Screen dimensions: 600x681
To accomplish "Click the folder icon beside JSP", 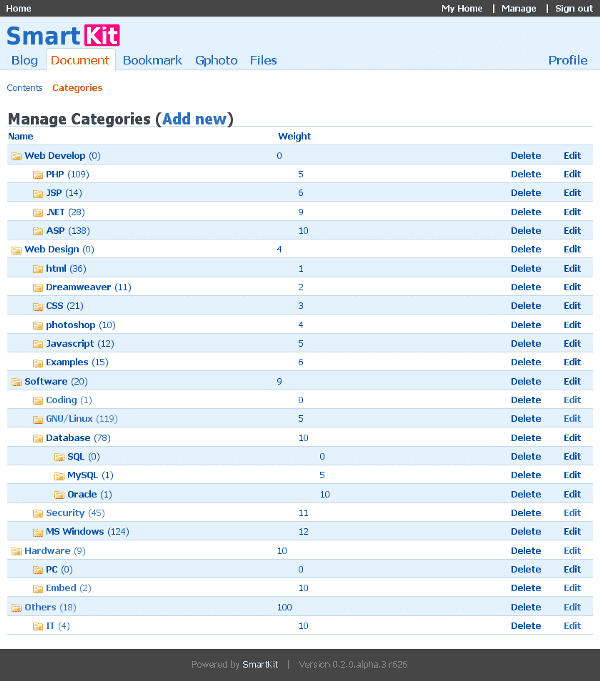I will (x=38, y=193).
